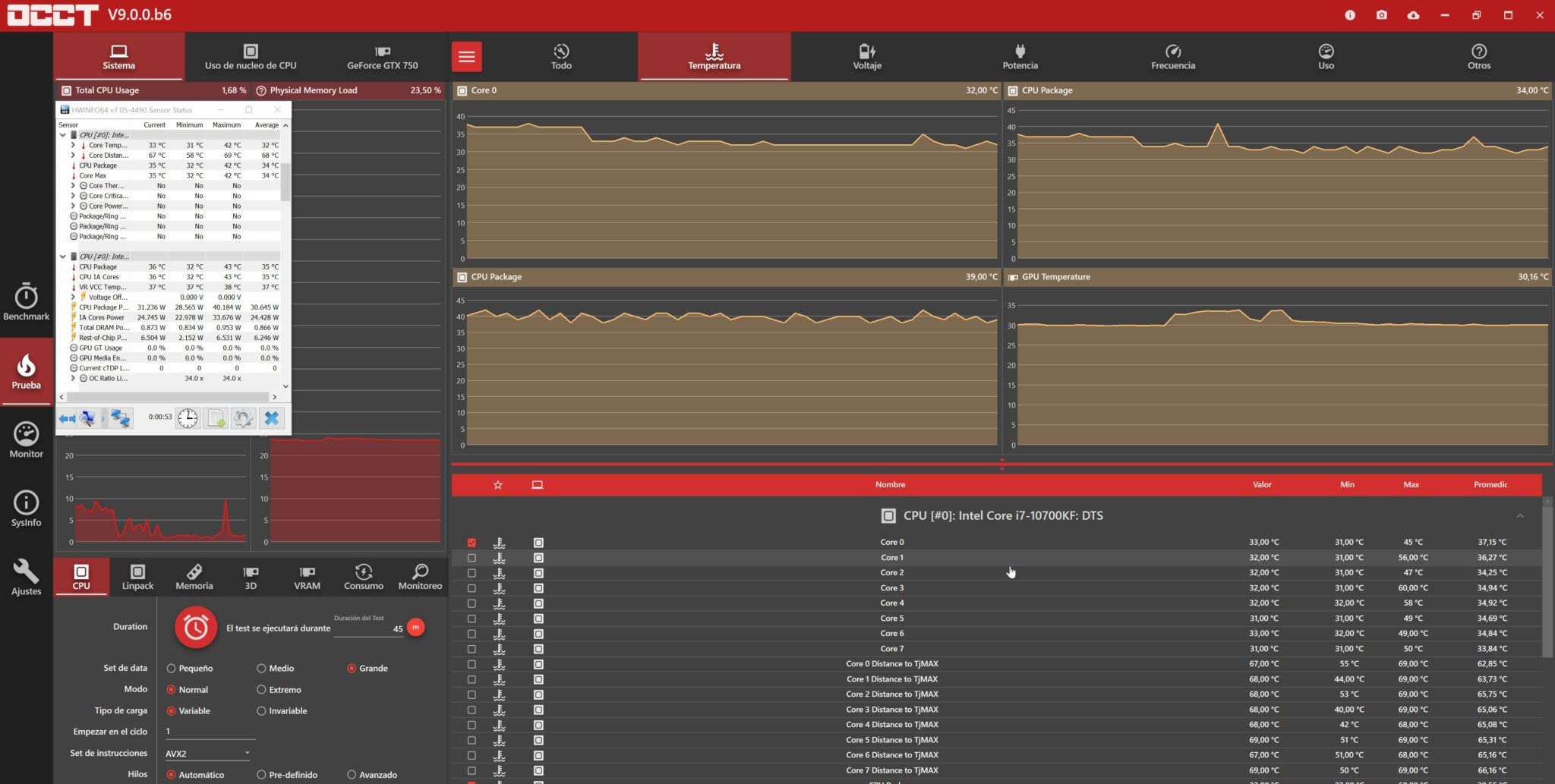Viewport: 1555px width, 784px height.
Task: Click the HWiNFO horizontal scrollbar
Action: tap(169, 397)
